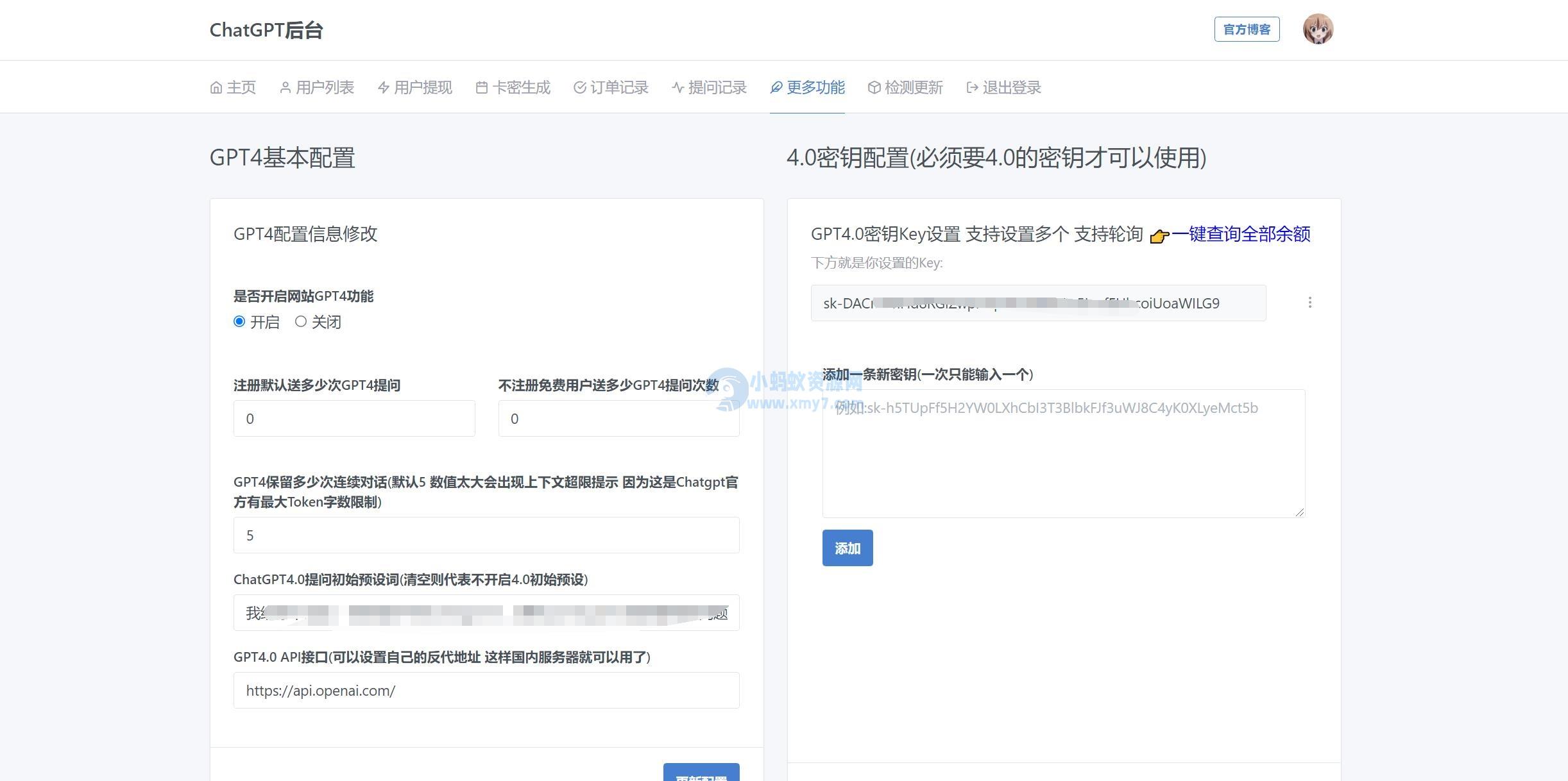Click the ChatGPT后台 logo title
Viewport: 1568px width, 781px height.
pos(266,30)
